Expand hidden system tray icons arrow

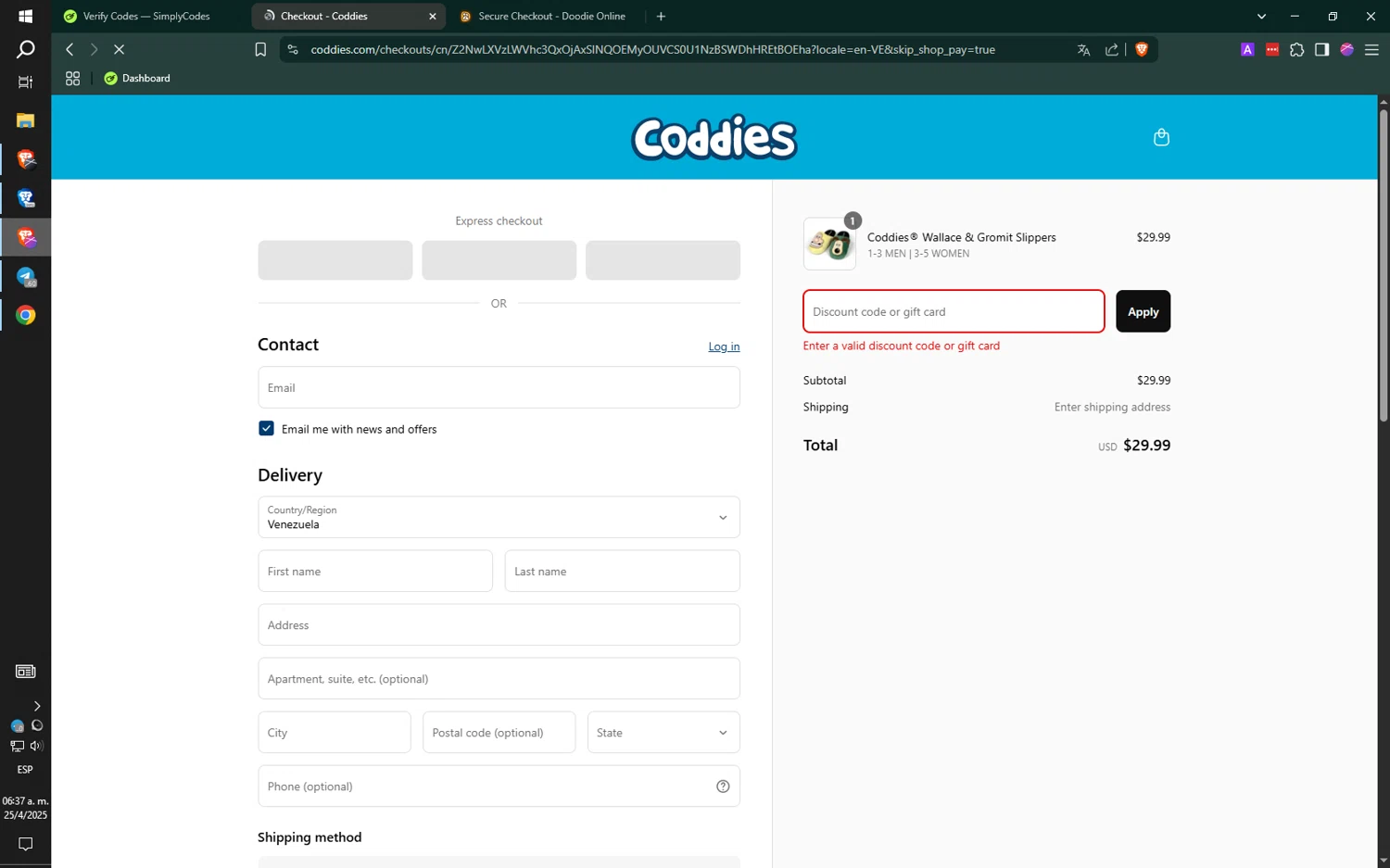pos(36,706)
